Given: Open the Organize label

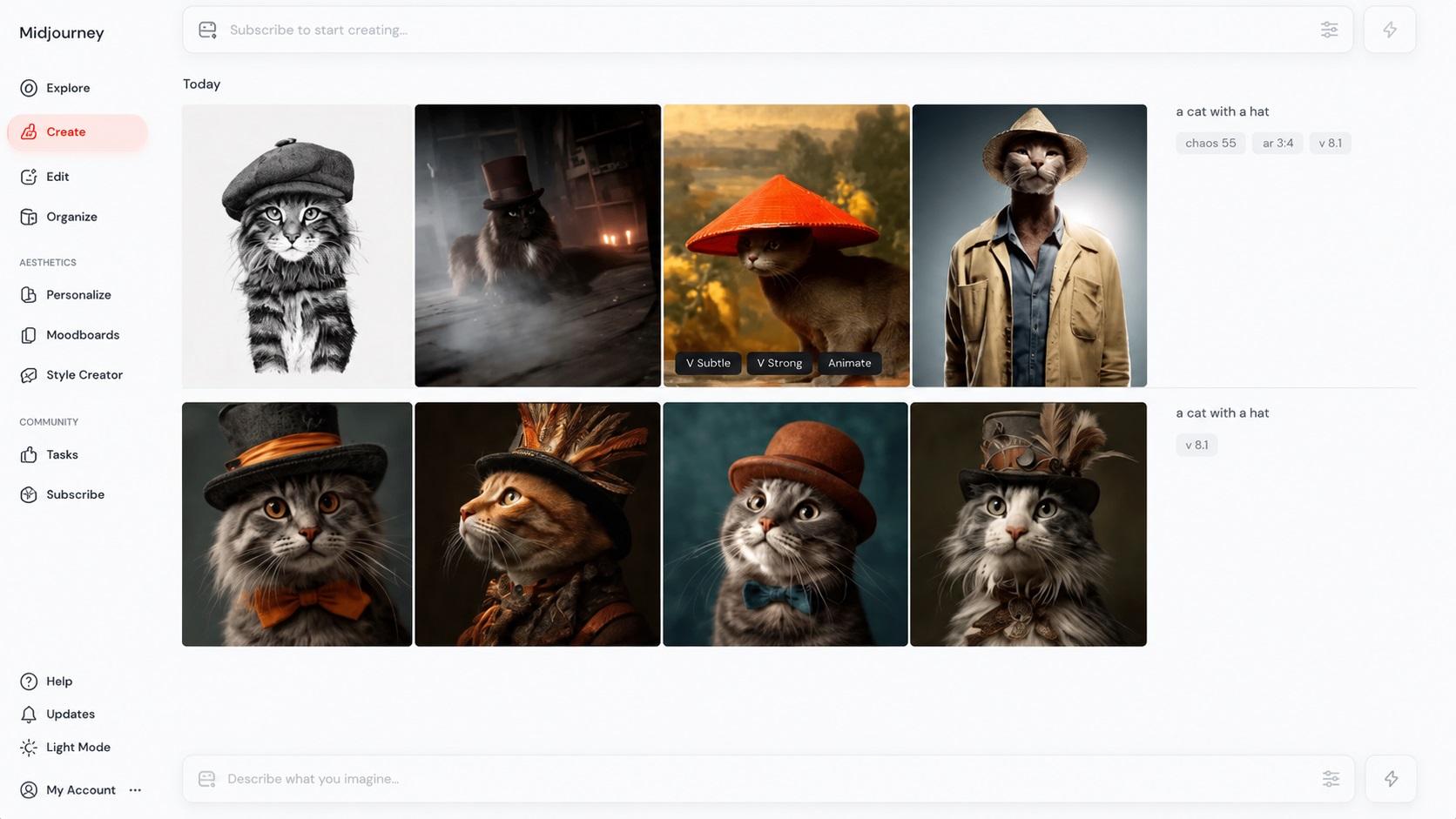Looking at the screenshot, I should click(71, 217).
